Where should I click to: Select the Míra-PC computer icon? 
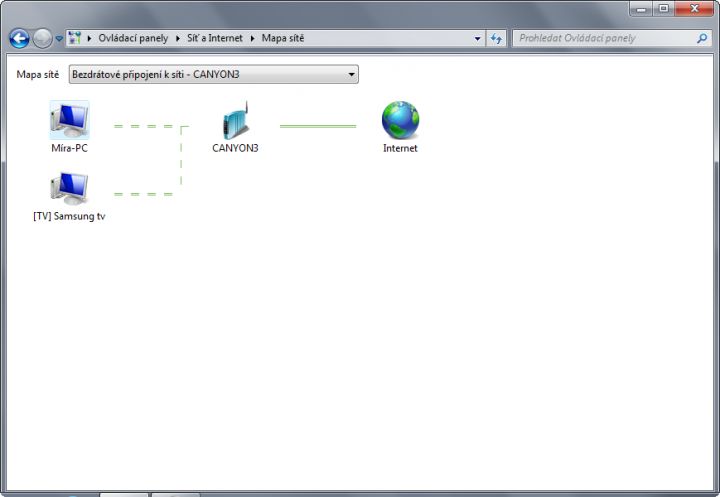pyautogui.click(x=69, y=120)
